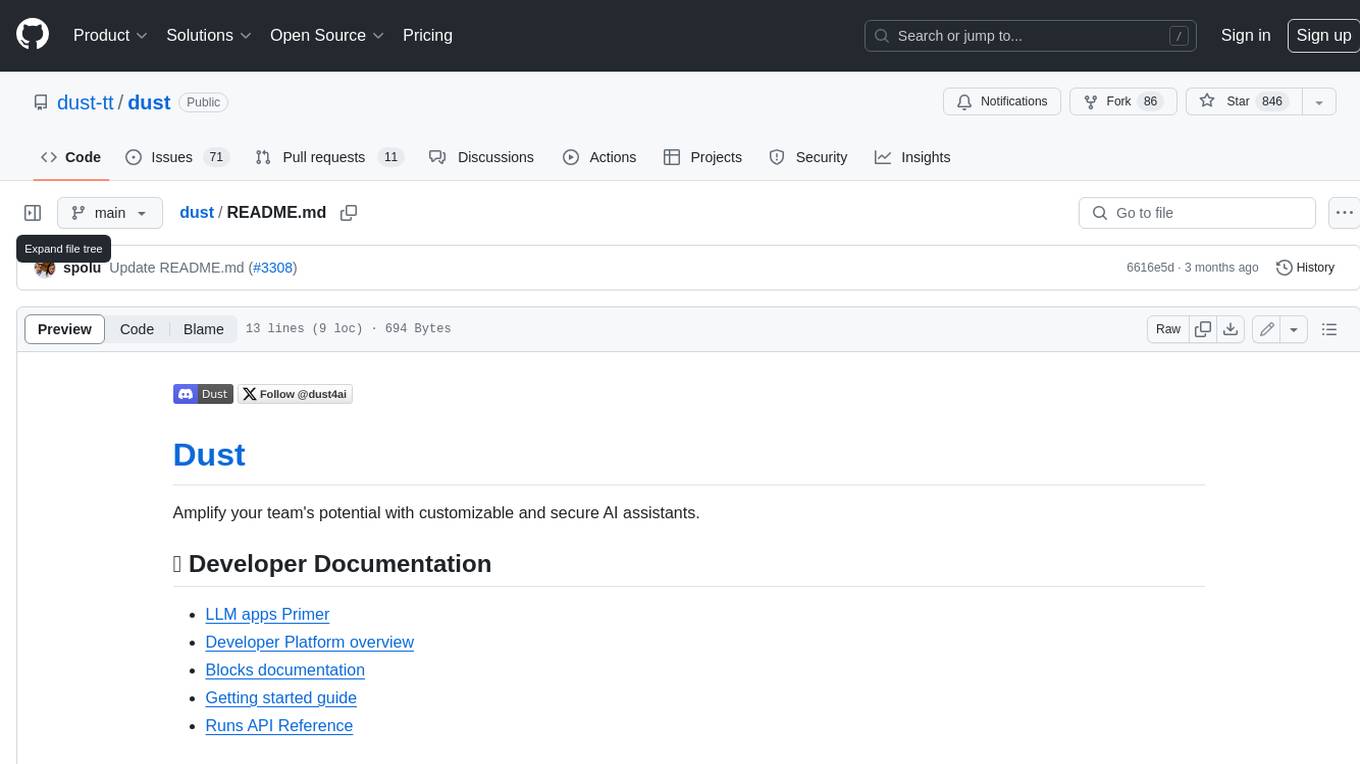The image size is (1360, 764).
Task: Click the Fork count 86
Action: (x=1150, y=102)
